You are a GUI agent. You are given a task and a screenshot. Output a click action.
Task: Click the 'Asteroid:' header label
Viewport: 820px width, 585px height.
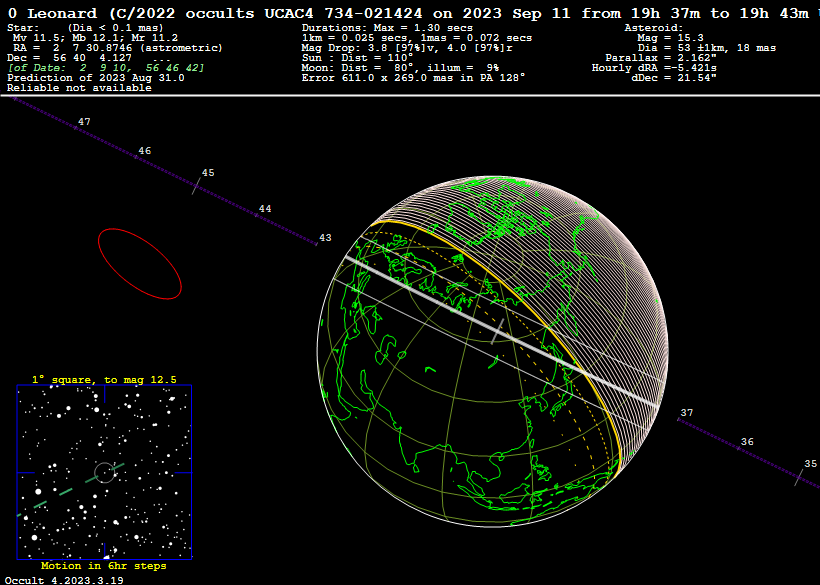654,28
